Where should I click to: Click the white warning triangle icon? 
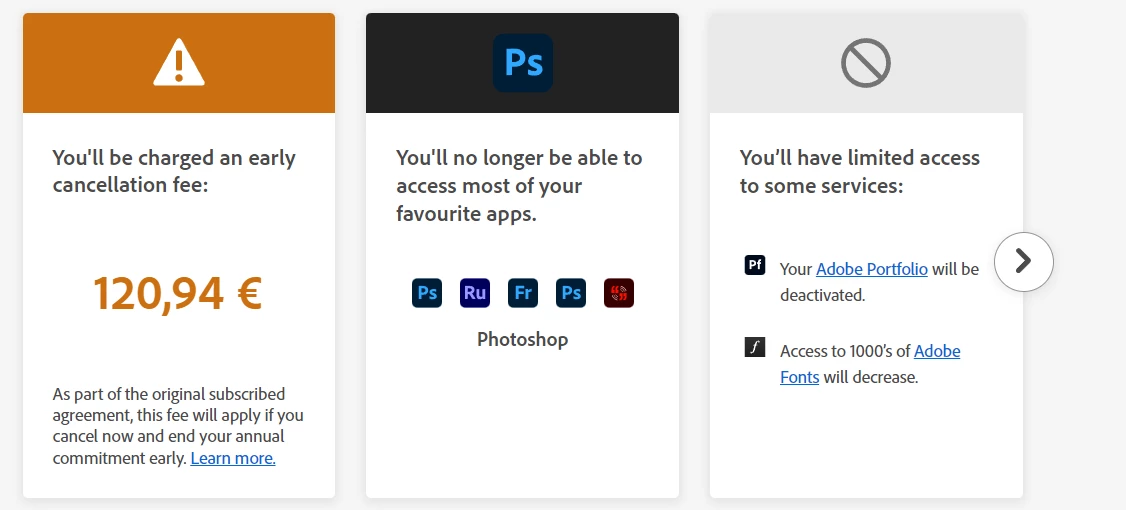(x=179, y=62)
